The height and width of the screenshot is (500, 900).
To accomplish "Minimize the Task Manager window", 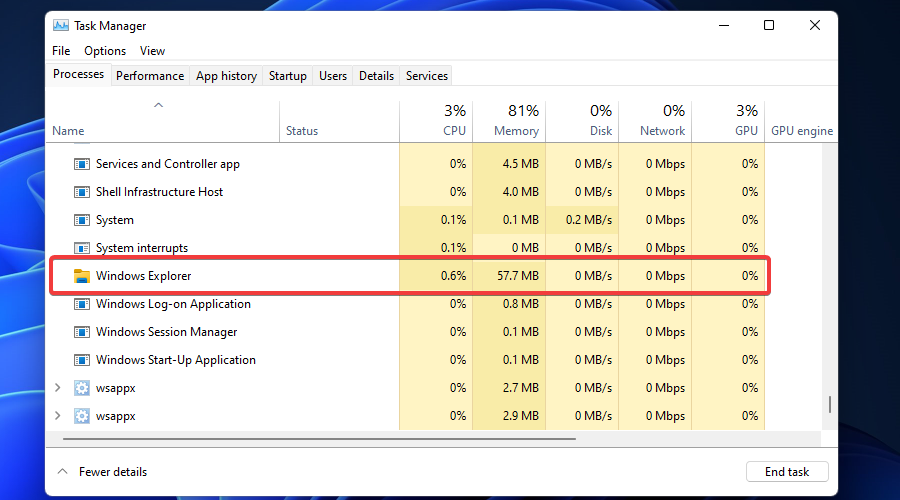I will coord(724,25).
